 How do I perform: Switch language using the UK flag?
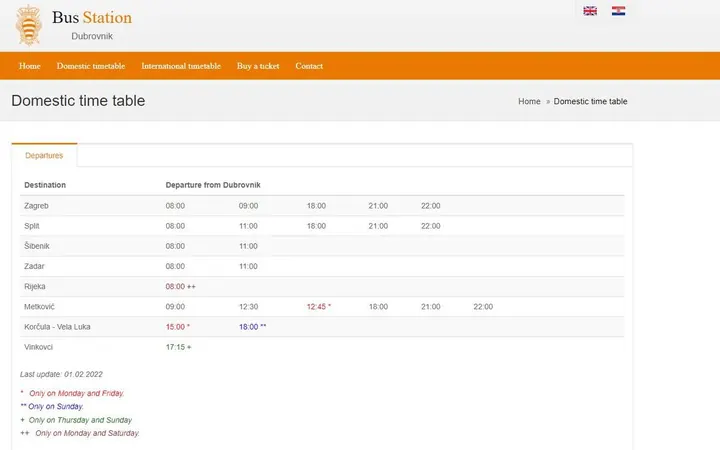click(590, 11)
